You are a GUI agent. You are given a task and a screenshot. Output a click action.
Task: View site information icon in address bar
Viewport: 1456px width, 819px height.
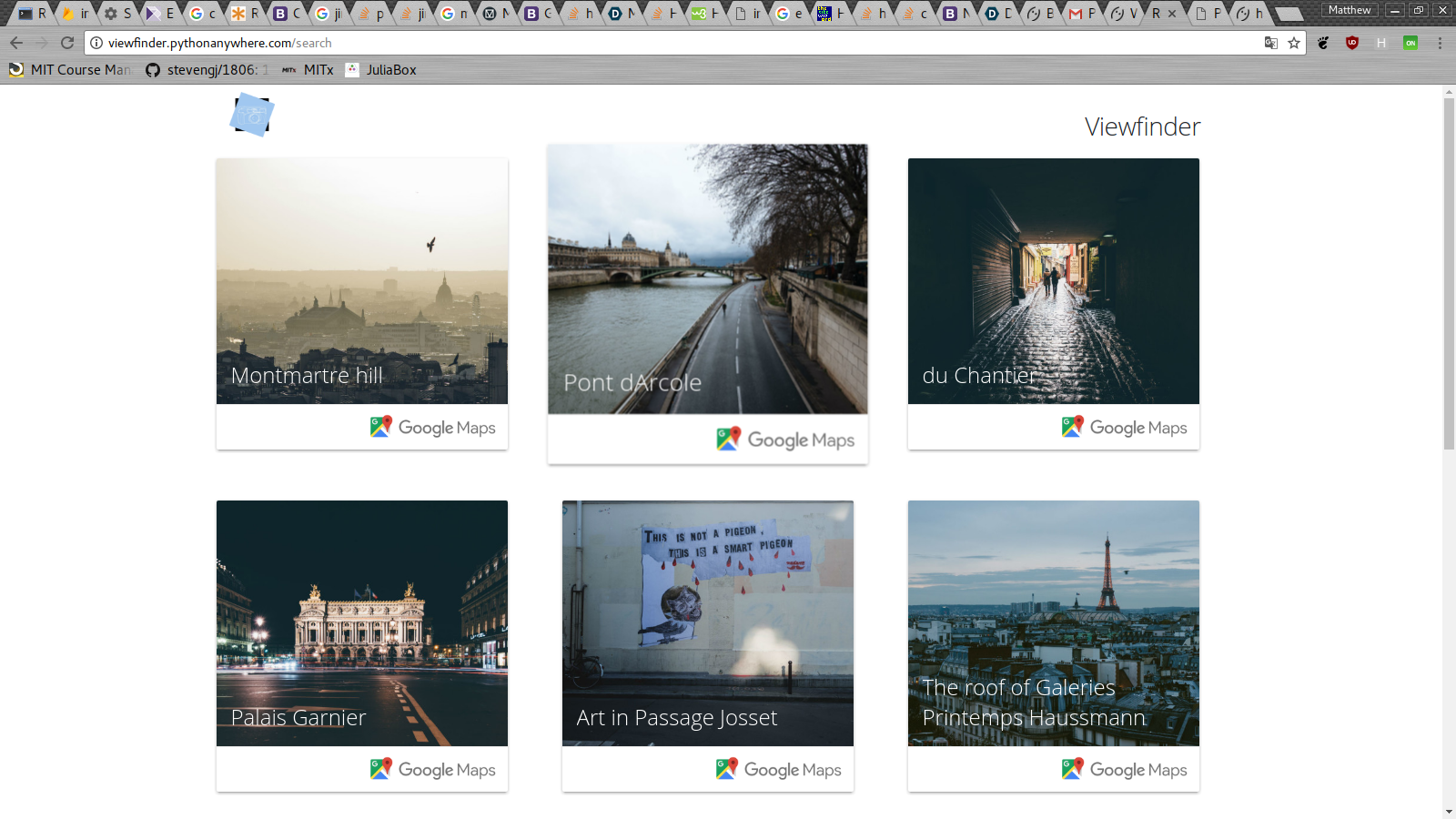point(96,43)
